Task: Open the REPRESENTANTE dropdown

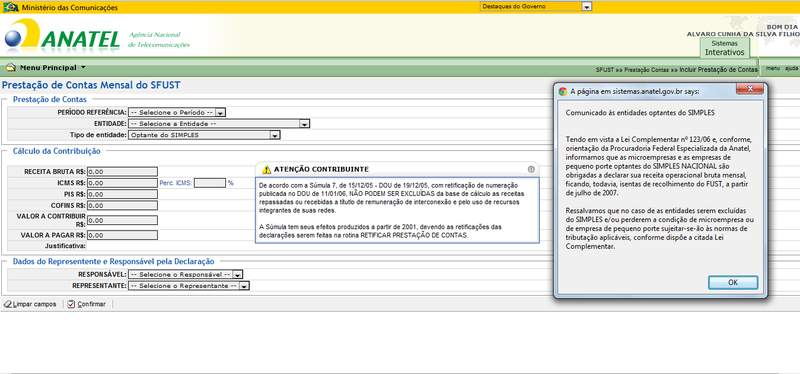Action: [188, 286]
